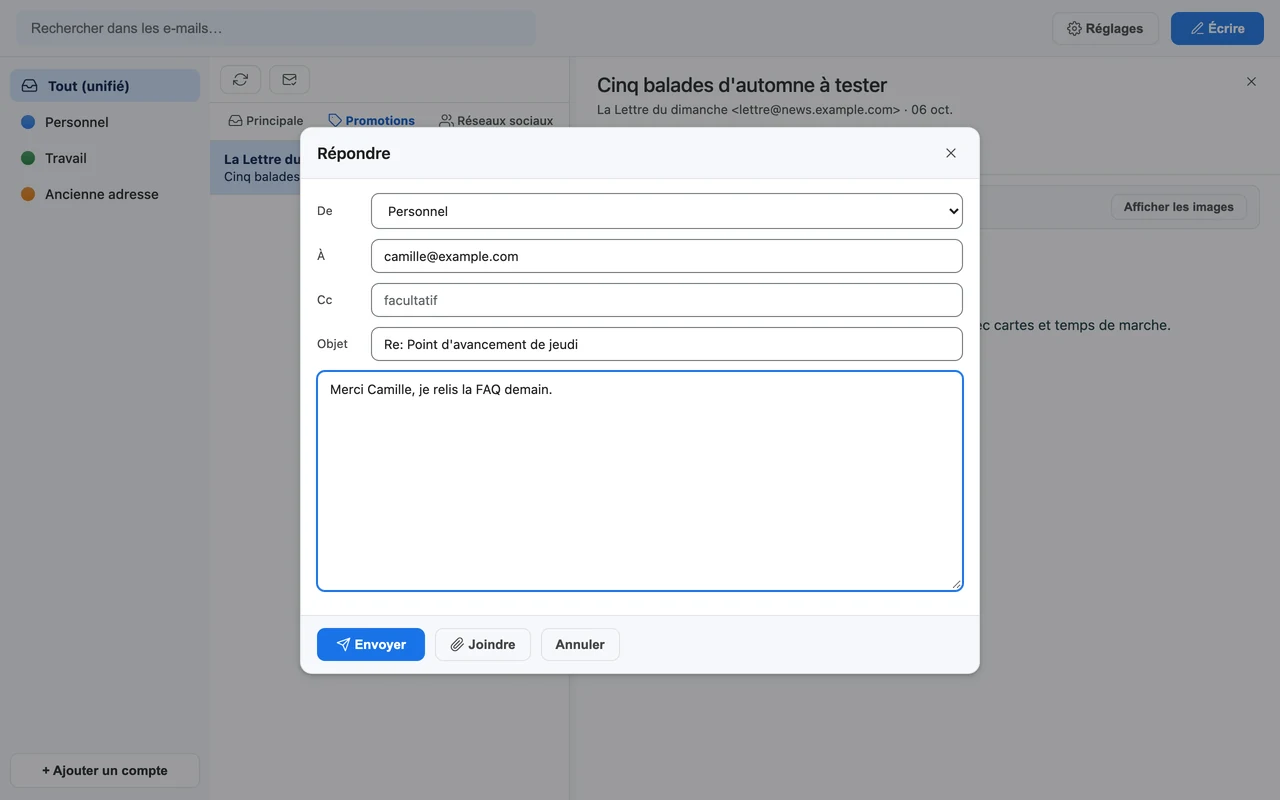Open Réglages settings
The image size is (1280, 800).
[1105, 28]
